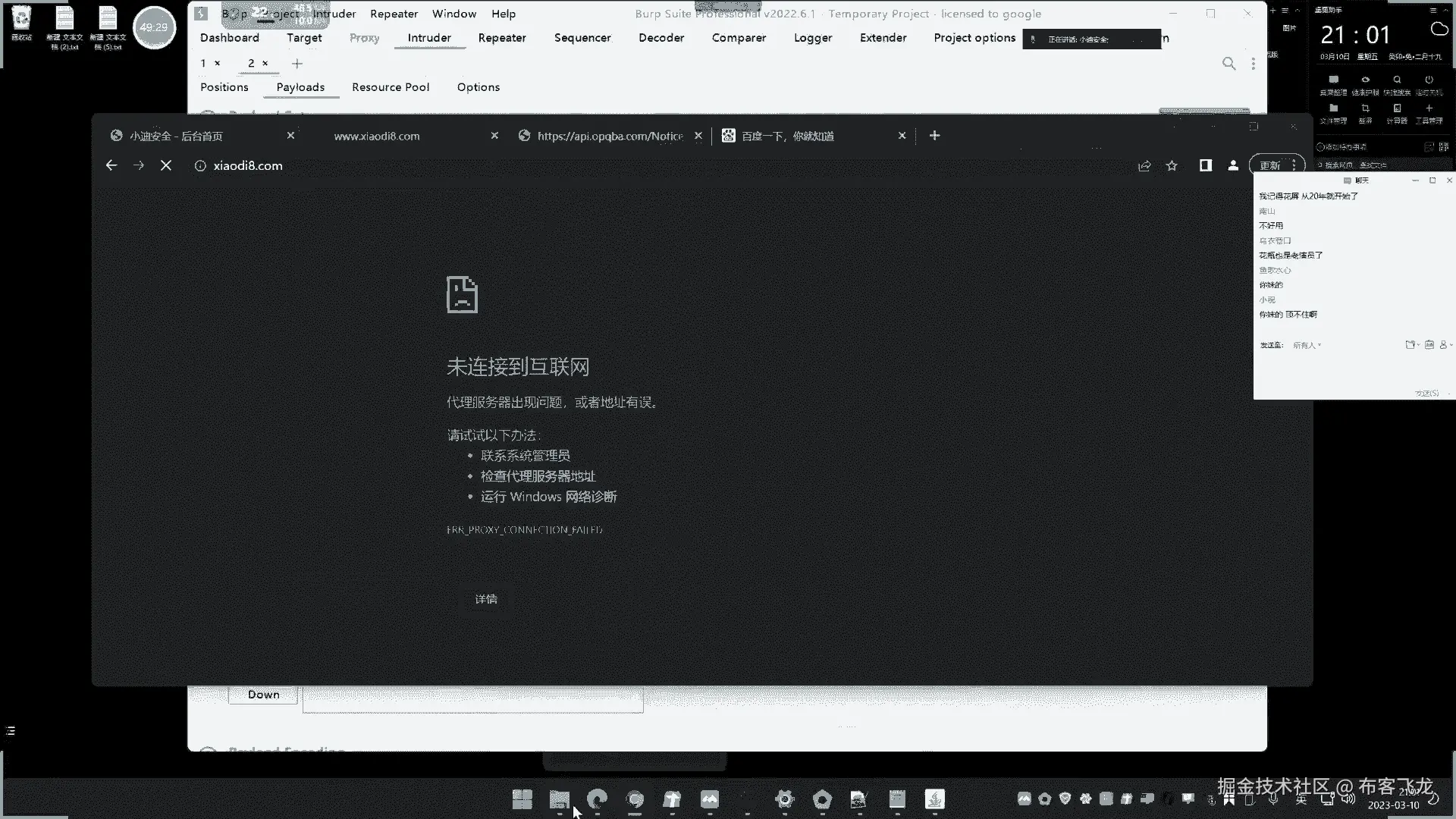Click the 更新 update button
This screenshot has height=819, width=1456.
(x=1269, y=165)
